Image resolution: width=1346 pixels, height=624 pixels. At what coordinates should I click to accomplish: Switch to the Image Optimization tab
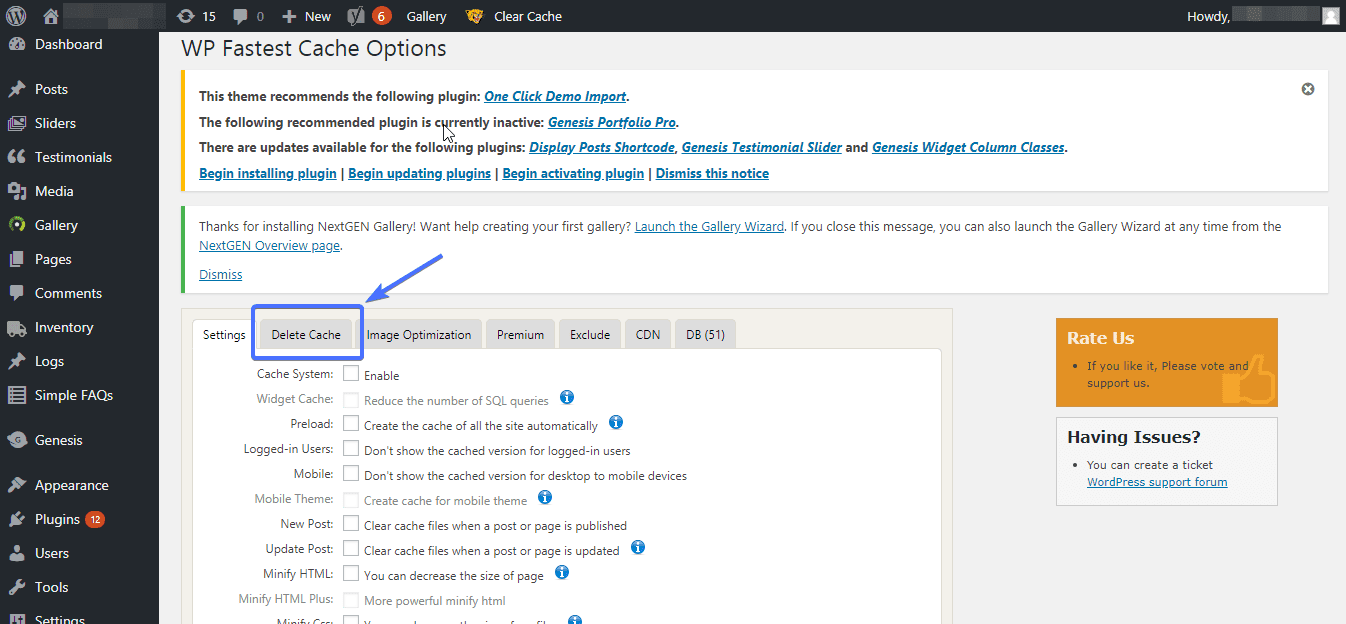click(419, 335)
